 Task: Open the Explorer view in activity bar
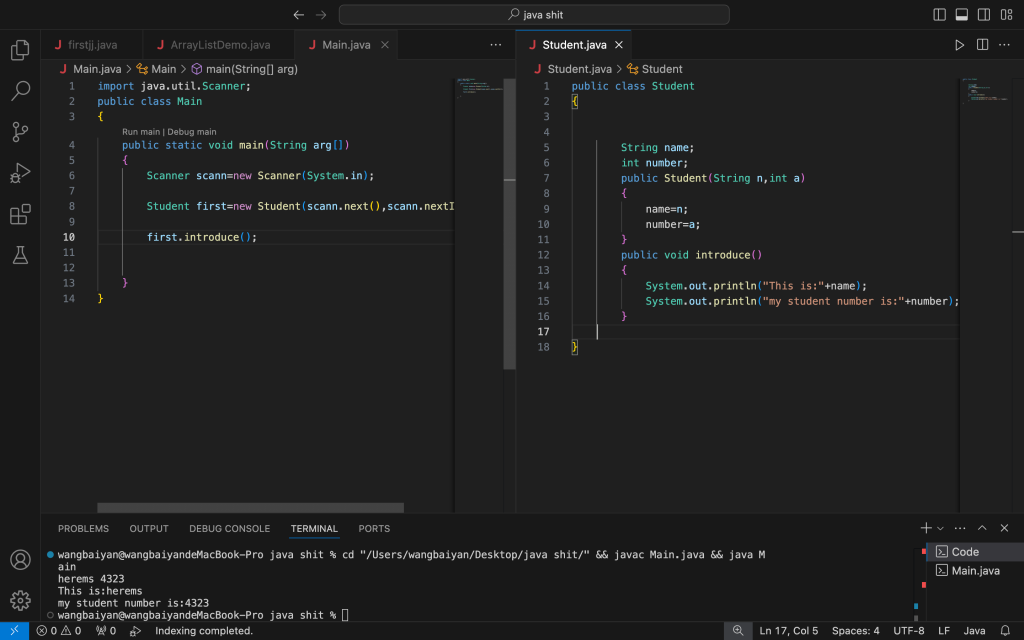[x=20, y=51]
